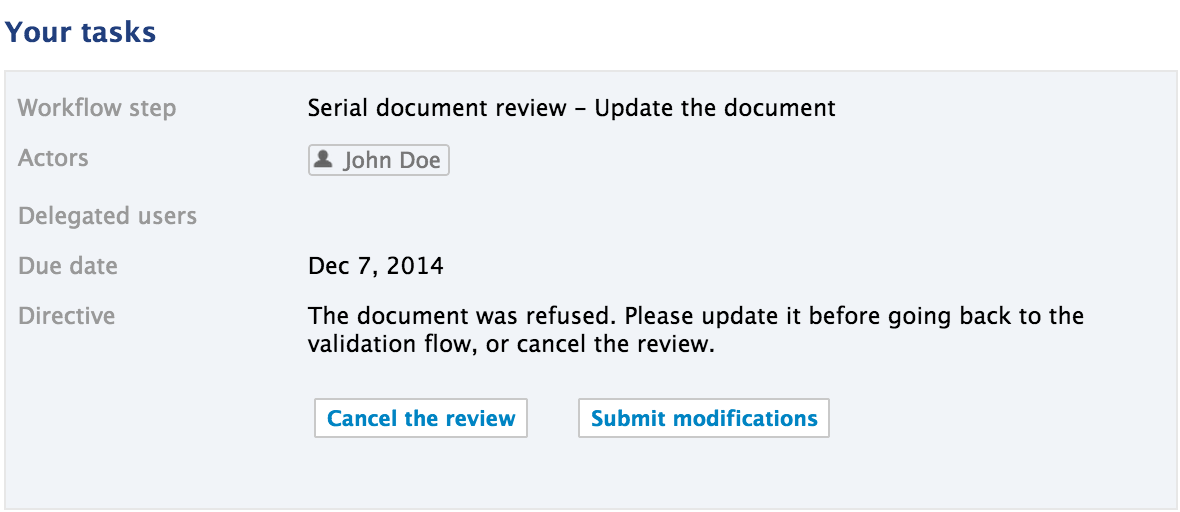Click the word 'tasks' in the heading
The height and width of the screenshot is (512, 1180).
[x=119, y=32]
